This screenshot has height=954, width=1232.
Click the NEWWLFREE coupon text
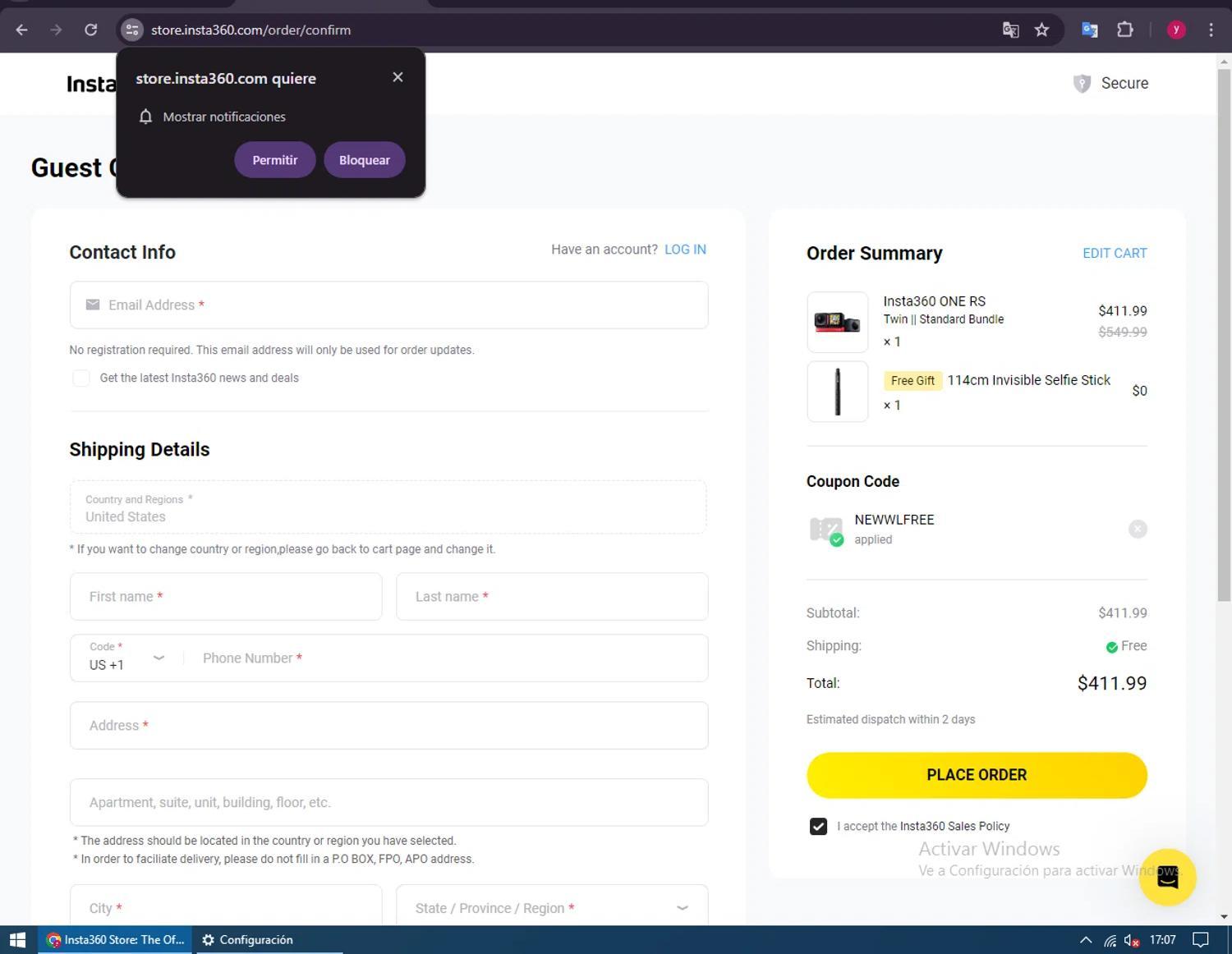click(x=894, y=520)
